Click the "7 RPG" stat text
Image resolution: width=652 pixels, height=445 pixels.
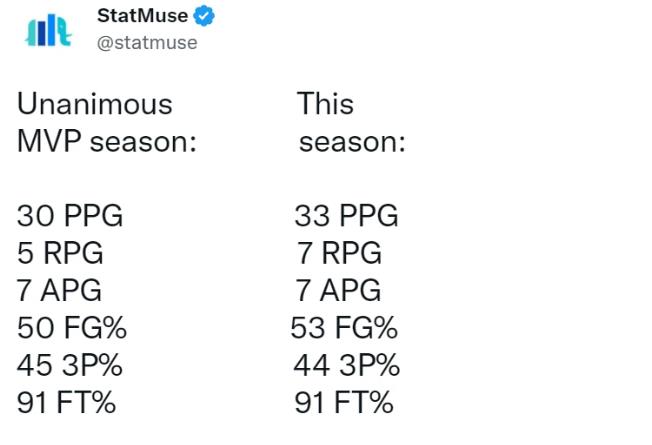pyautogui.click(x=339, y=253)
